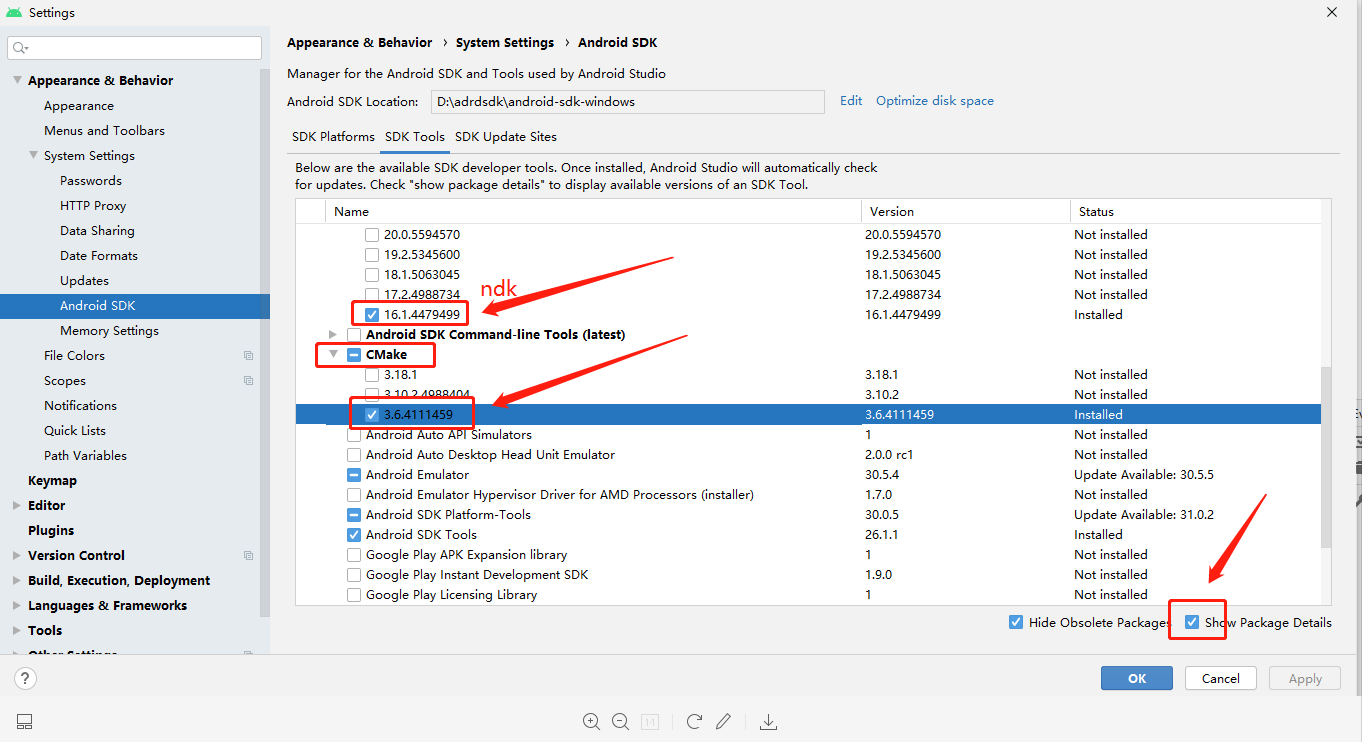Zoom in using the magnifier plus icon
Viewport: 1362px width, 742px height.
[x=591, y=721]
